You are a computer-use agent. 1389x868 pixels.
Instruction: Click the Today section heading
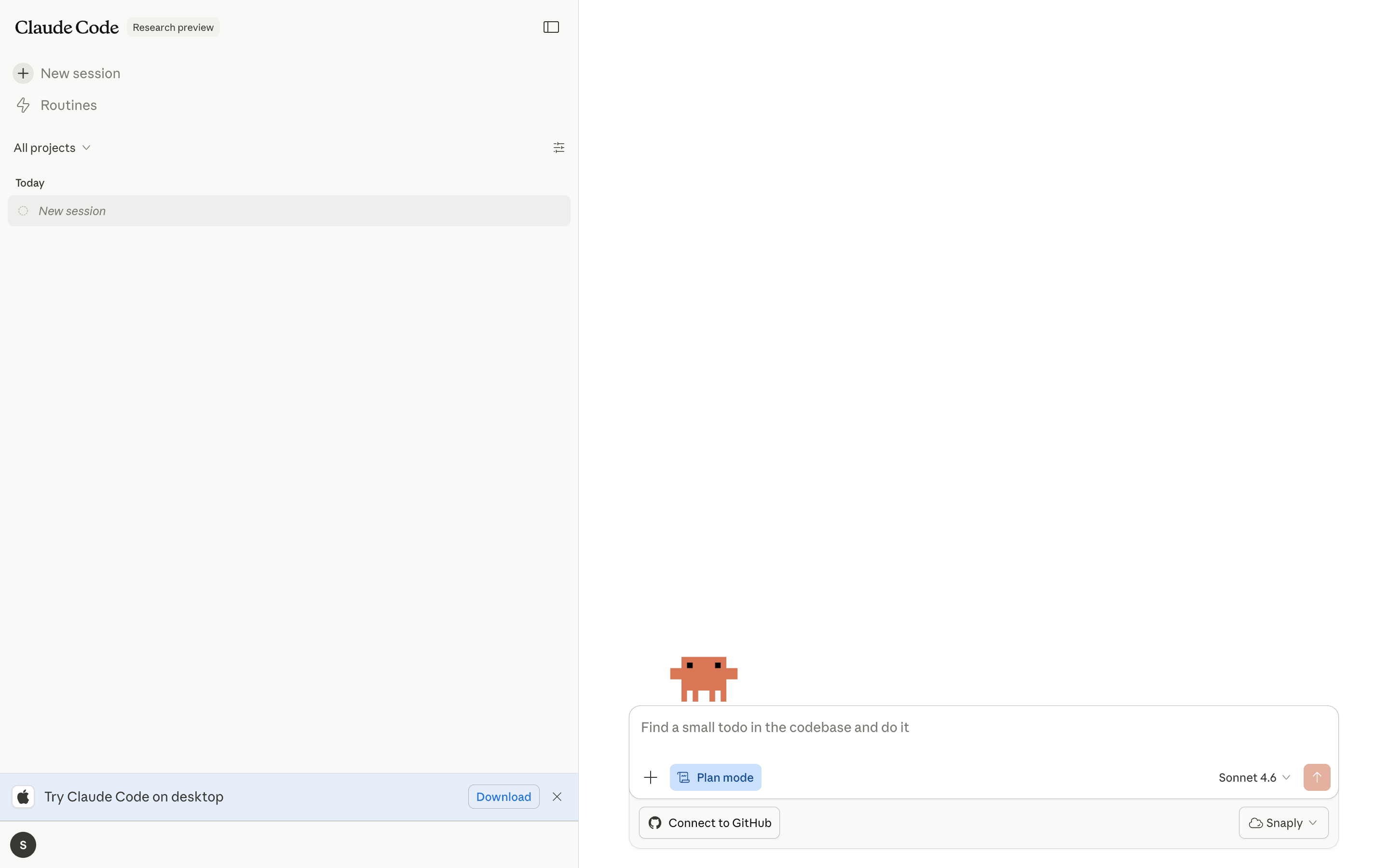30,183
